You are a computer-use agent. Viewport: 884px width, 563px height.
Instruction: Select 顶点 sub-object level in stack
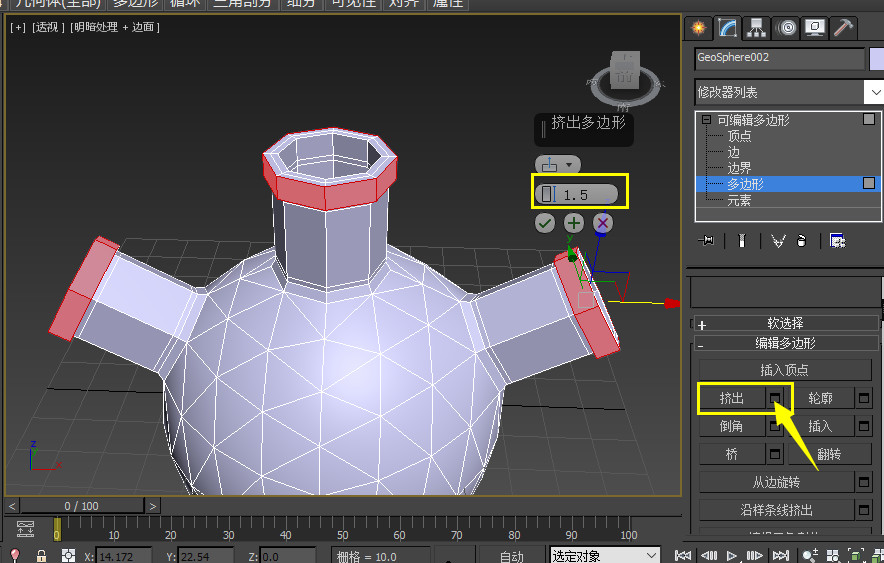[739, 136]
